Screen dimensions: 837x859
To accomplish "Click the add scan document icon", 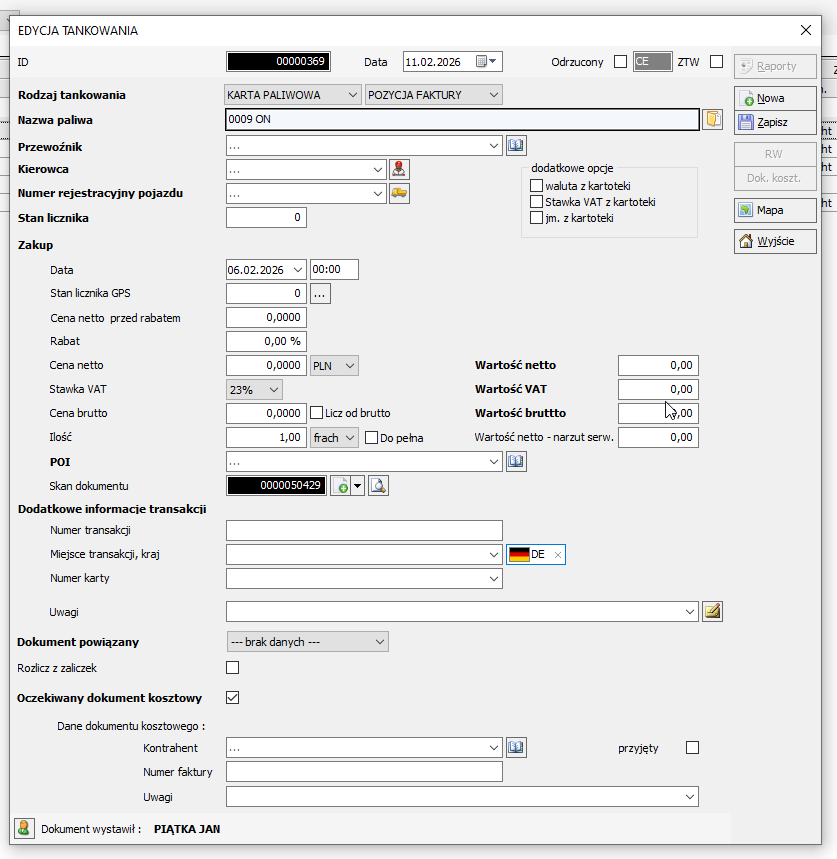I will 342,486.
